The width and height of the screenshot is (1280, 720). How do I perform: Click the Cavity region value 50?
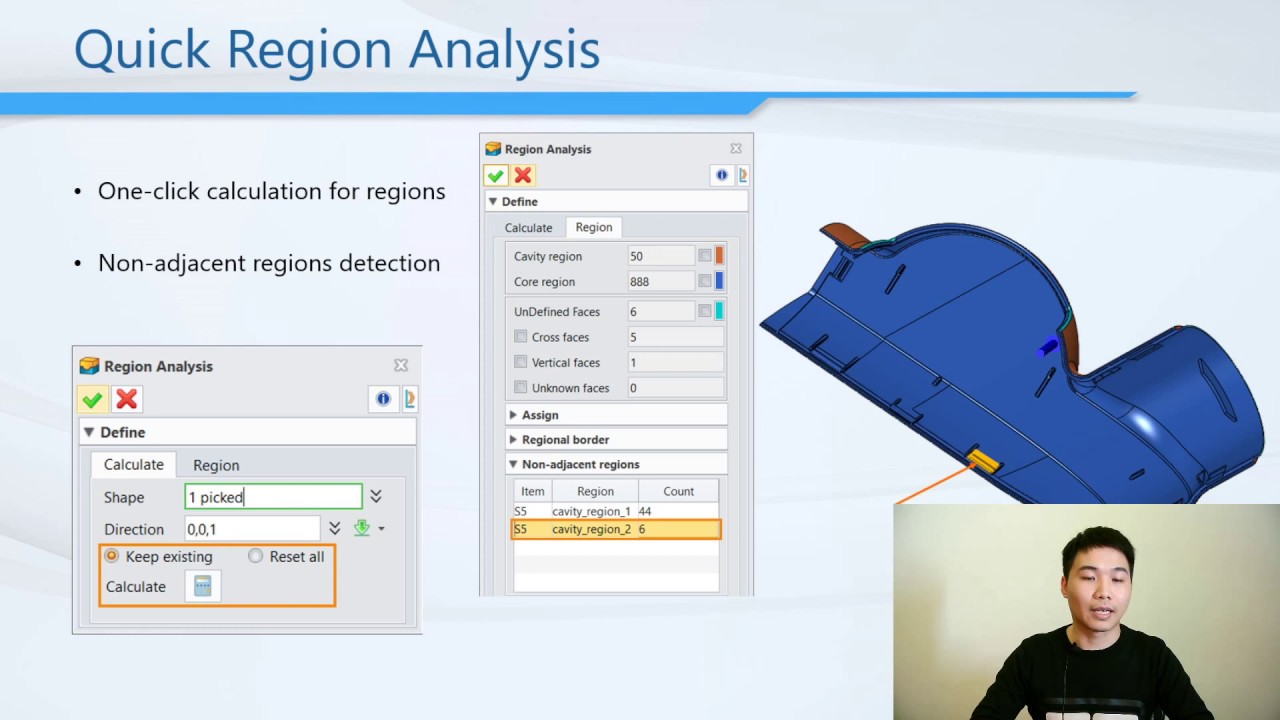(x=660, y=256)
